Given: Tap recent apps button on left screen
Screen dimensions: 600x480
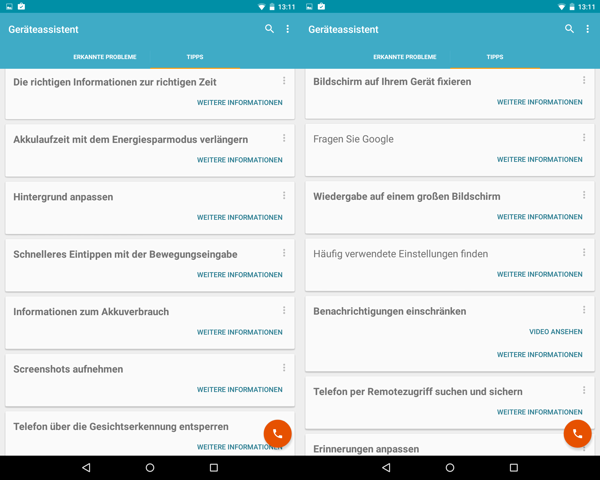Looking at the screenshot, I should 214,467.
